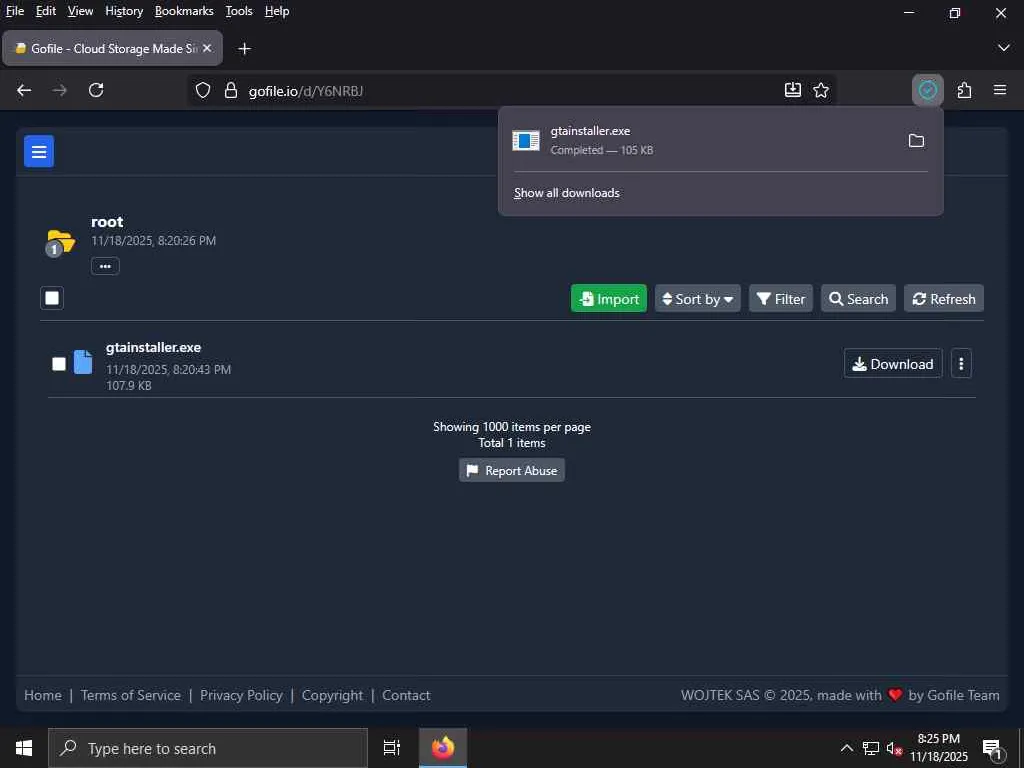
Task: Click the Windows search box
Action: point(208,748)
